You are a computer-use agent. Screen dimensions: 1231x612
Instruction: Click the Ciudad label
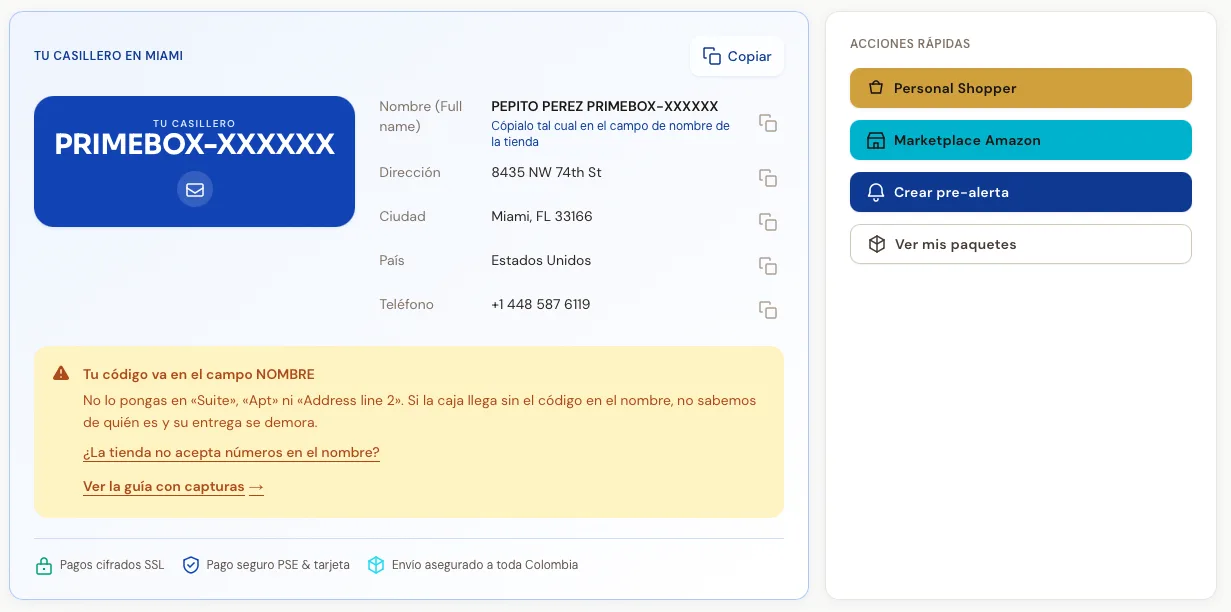(402, 216)
